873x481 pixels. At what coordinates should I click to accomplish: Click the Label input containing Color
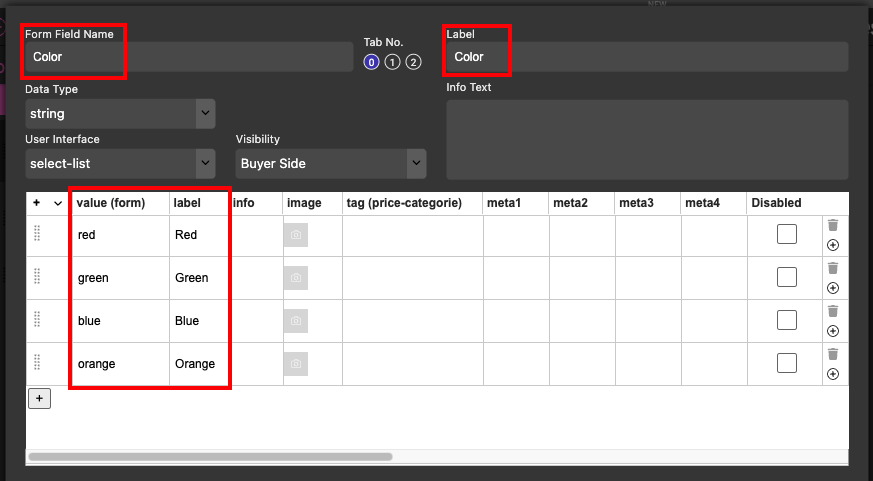pos(648,57)
